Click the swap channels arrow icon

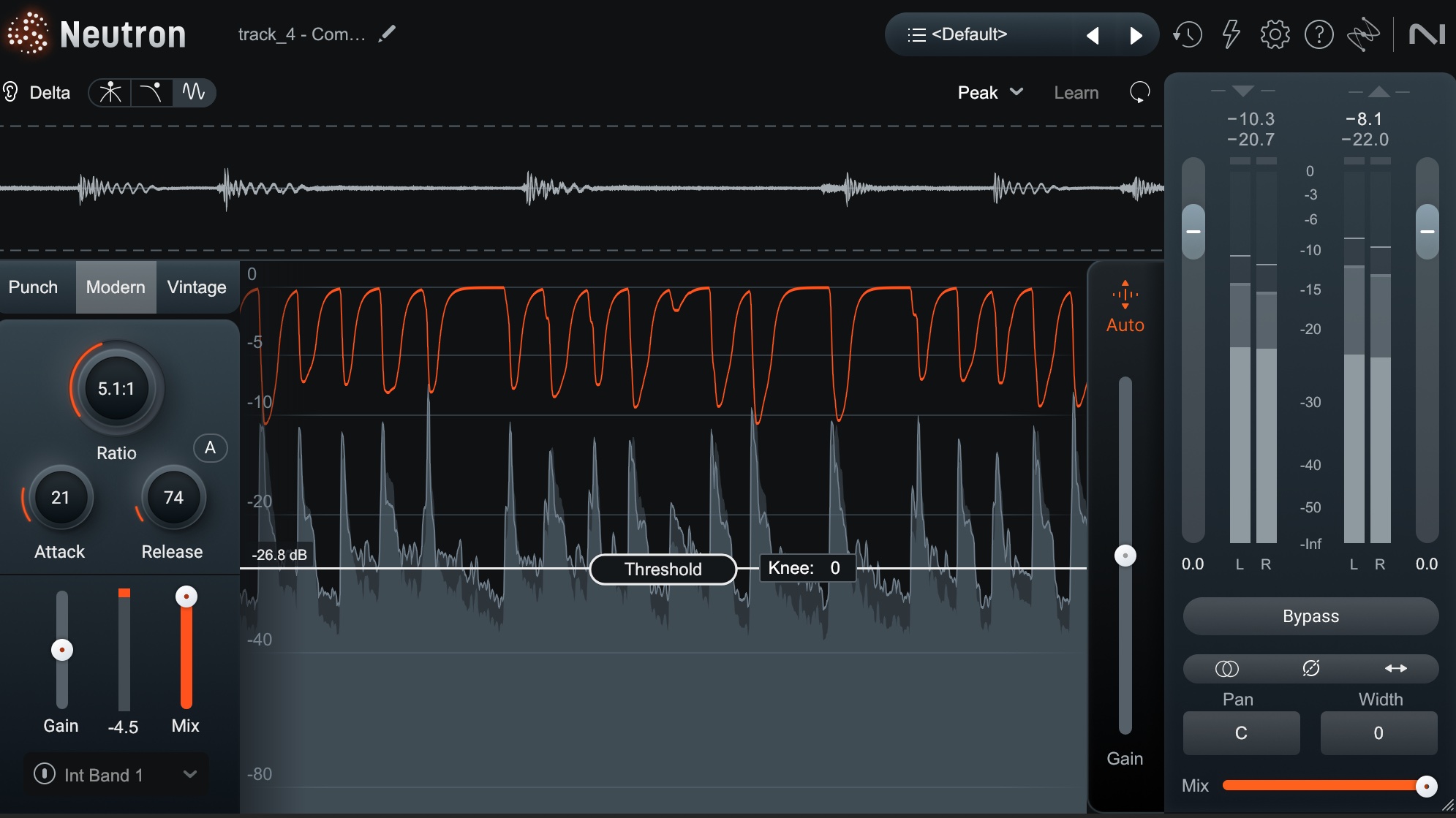point(1395,668)
